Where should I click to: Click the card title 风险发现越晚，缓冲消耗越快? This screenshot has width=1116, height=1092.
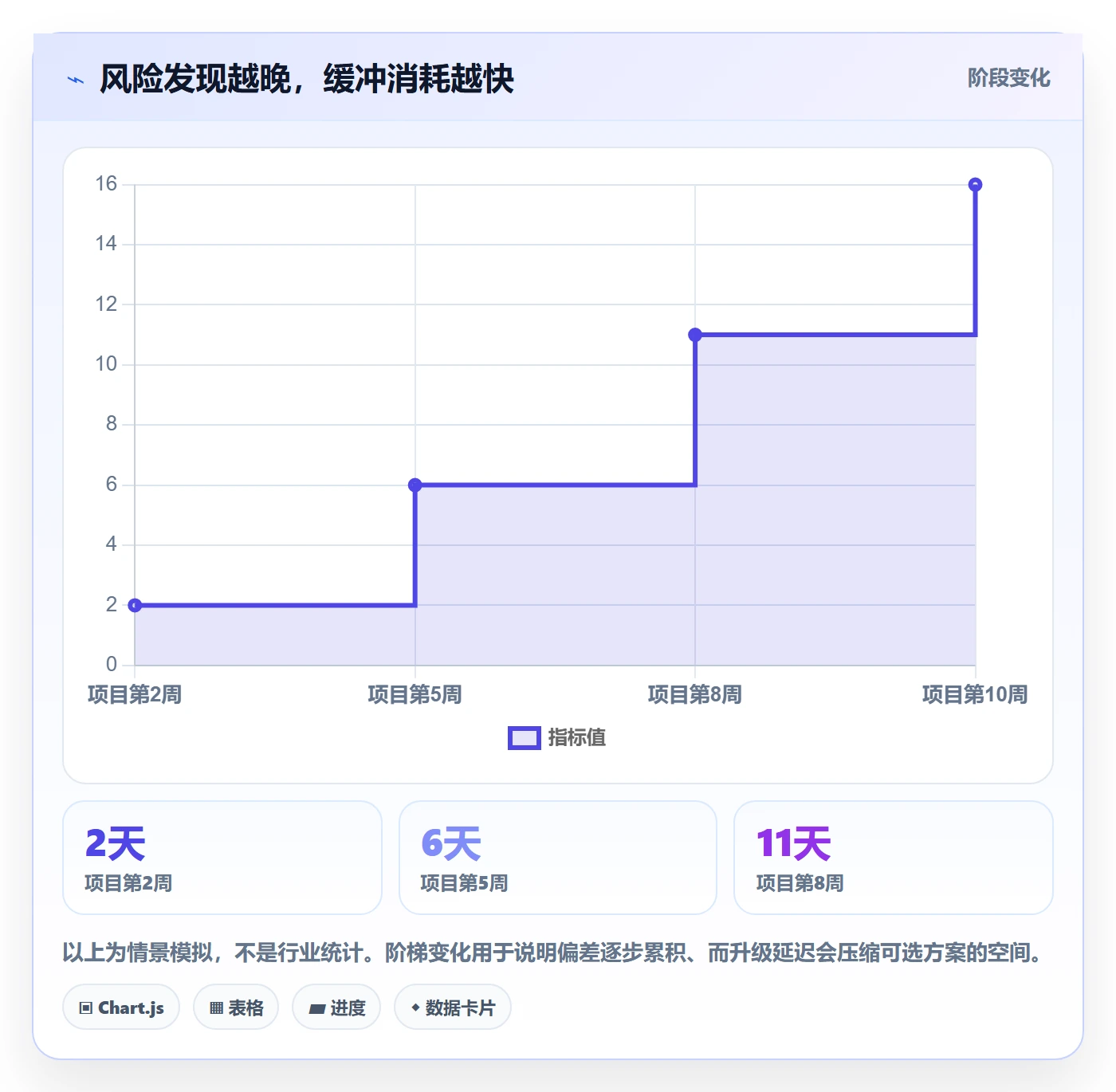tap(307, 79)
